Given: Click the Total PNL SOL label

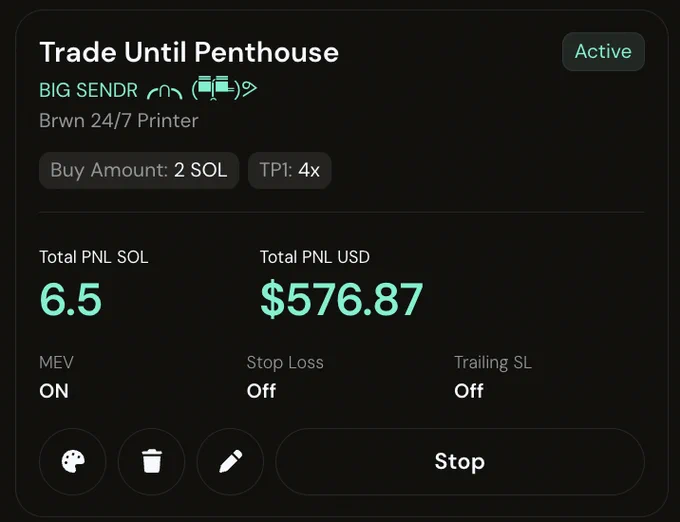Looking at the screenshot, I should [94, 257].
